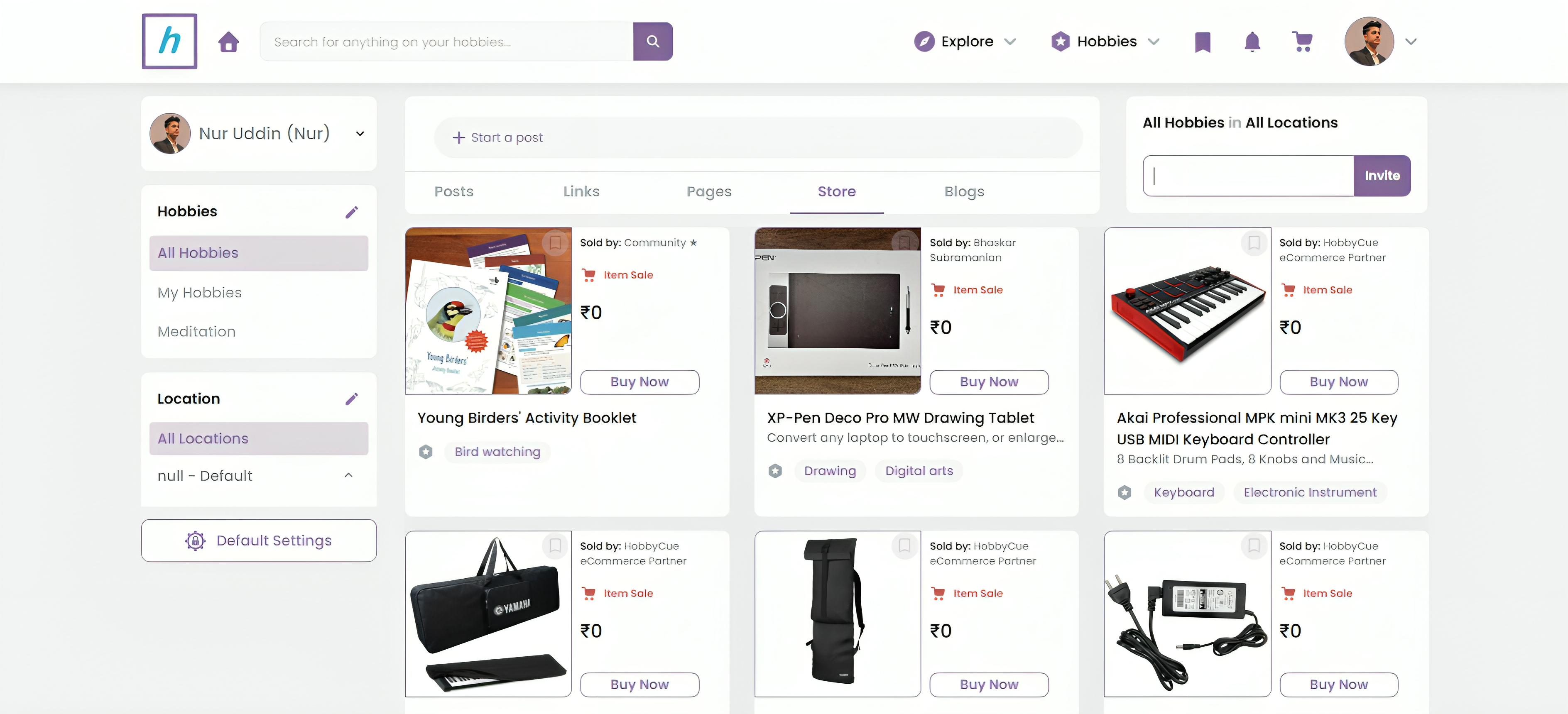Screen dimensions: 1568x714
Task: Open the XP-Pen Deco Pro MW title
Action: tap(900, 418)
